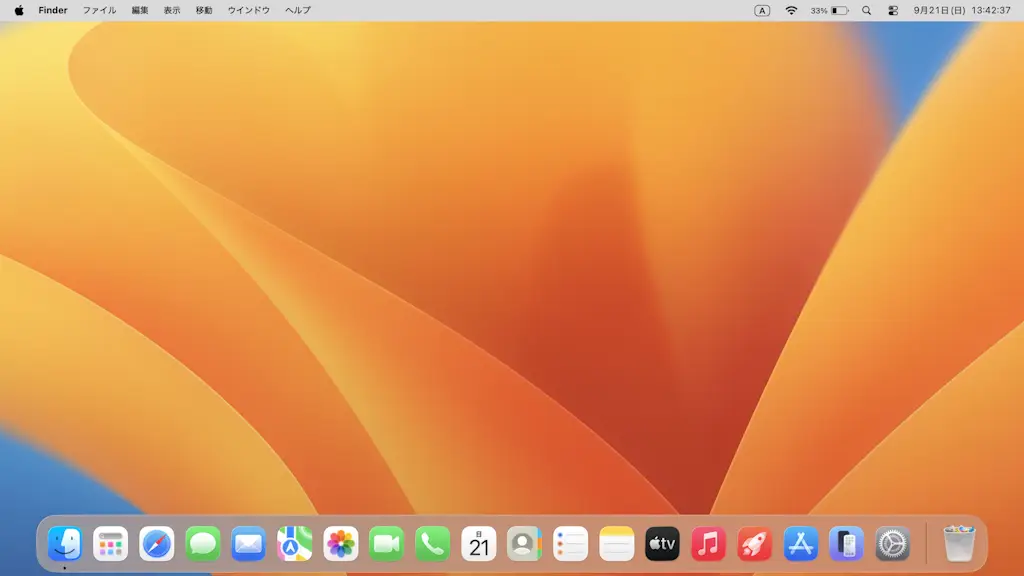Viewport: 1024px width, 576px height.
Task: Open Spotlight search
Action: [x=864, y=10]
